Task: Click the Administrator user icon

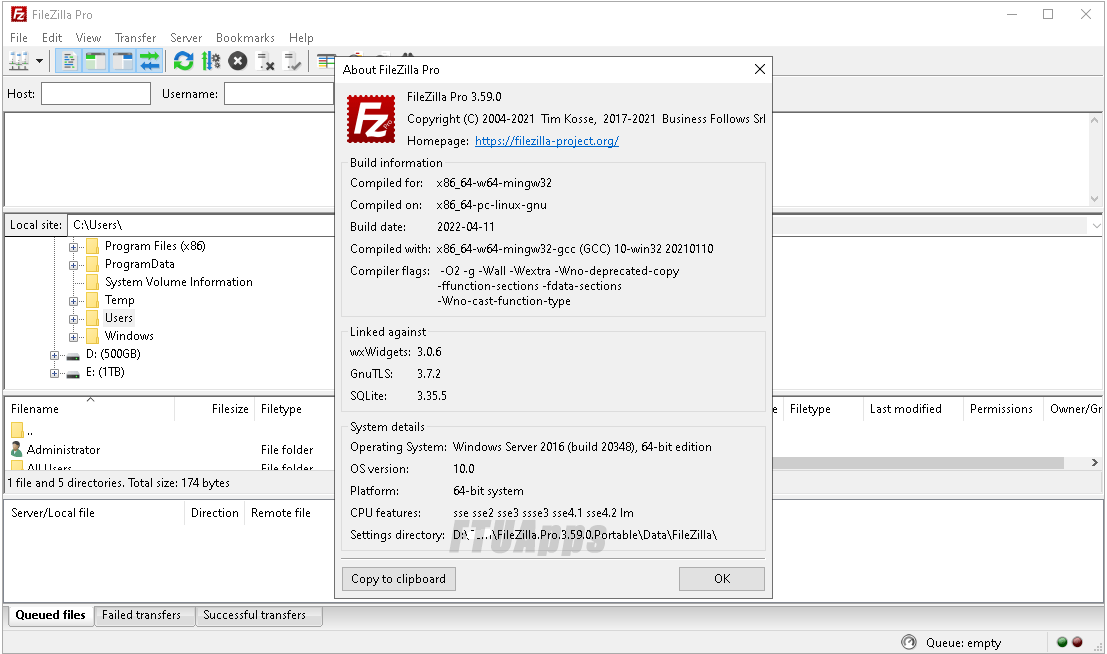Action: pyautogui.click(x=17, y=448)
